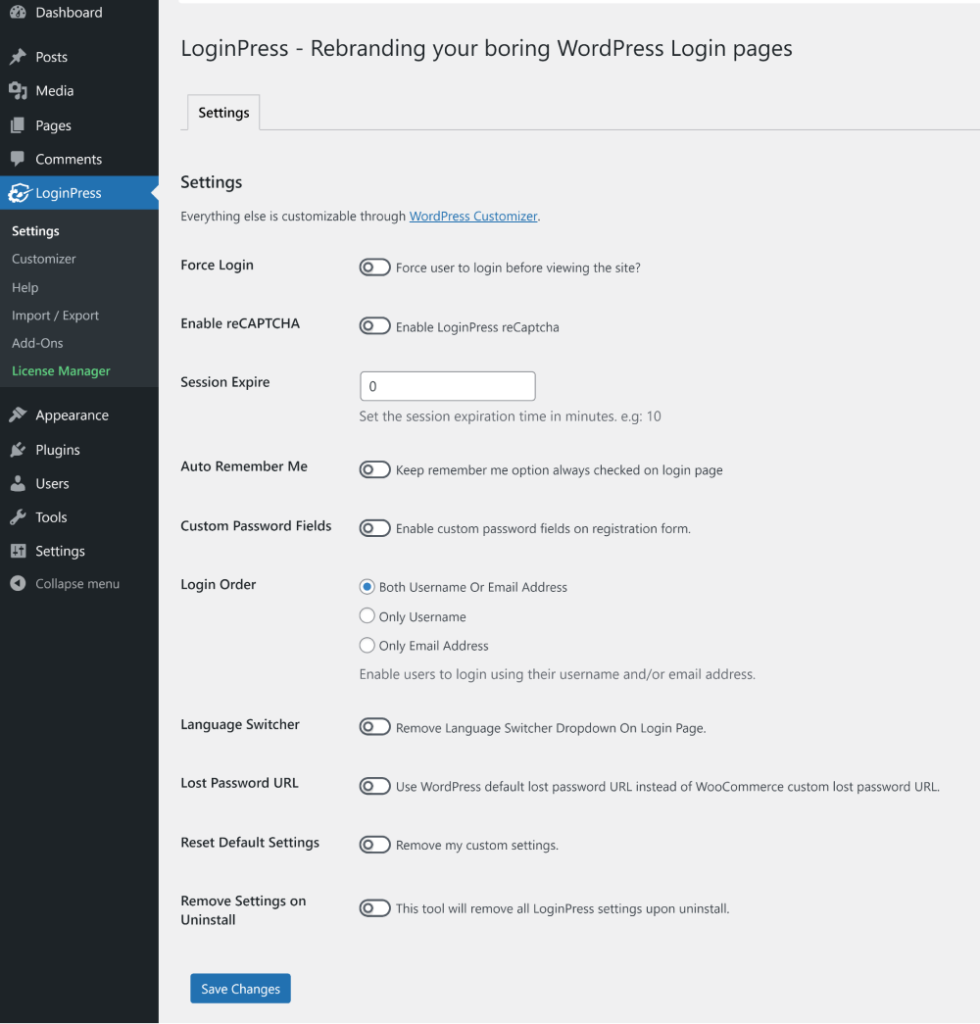Open LoginPress Help submenu
The image size is (980, 1024).
pos(25,287)
